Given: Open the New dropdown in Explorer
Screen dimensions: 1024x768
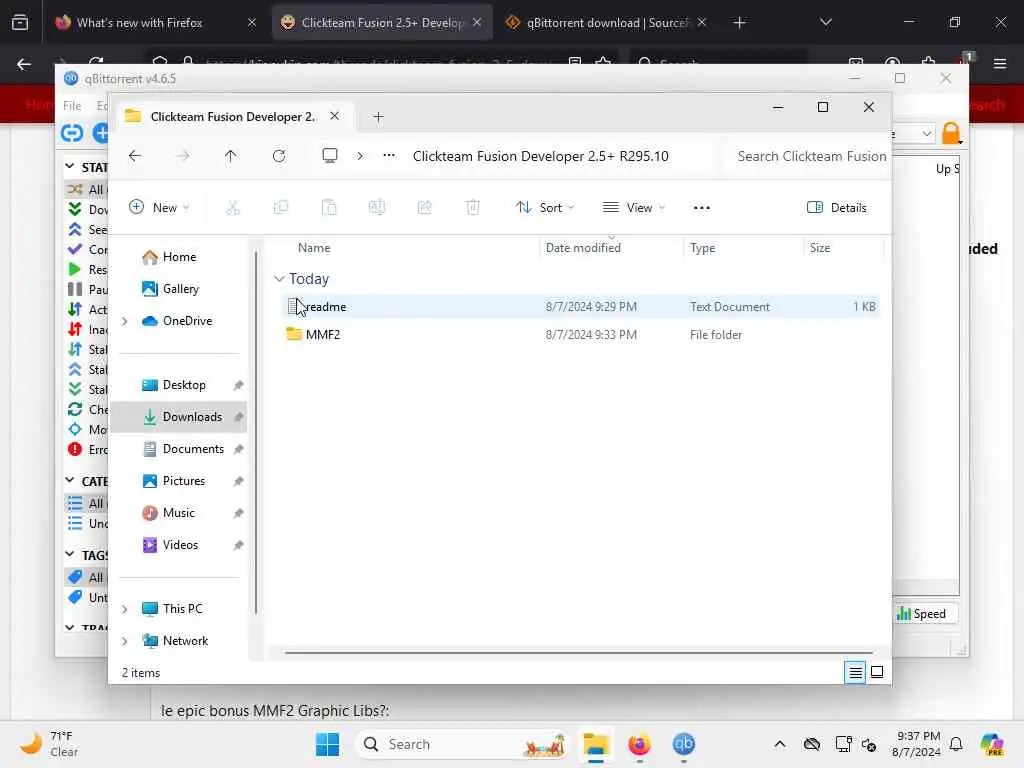Looking at the screenshot, I should (x=159, y=208).
